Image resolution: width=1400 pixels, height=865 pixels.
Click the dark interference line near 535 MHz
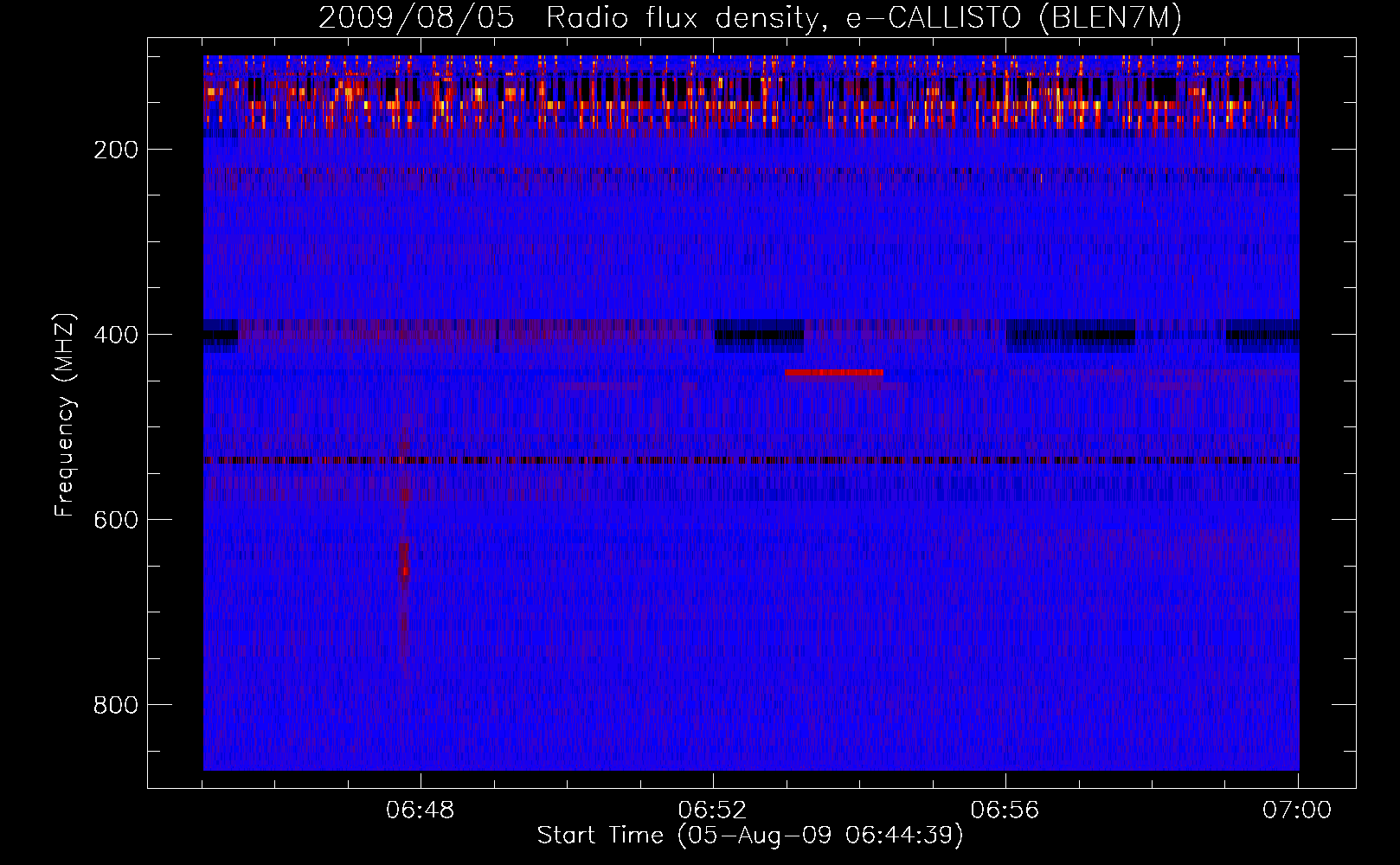click(751, 460)
